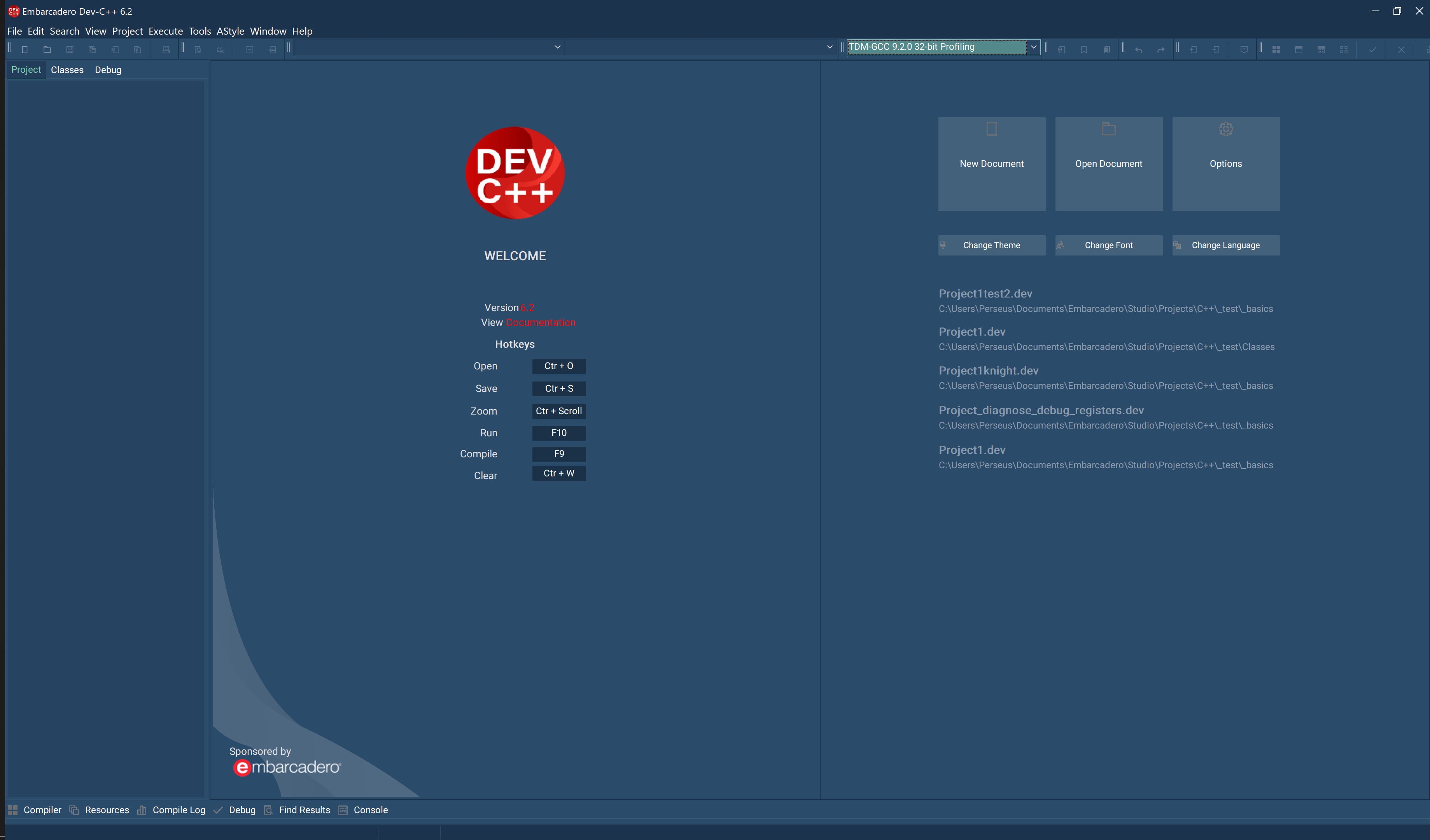Open the second empty function combo box
Image resolution: width=1430 pixels, height=840 pixels.
coord(829,47)
